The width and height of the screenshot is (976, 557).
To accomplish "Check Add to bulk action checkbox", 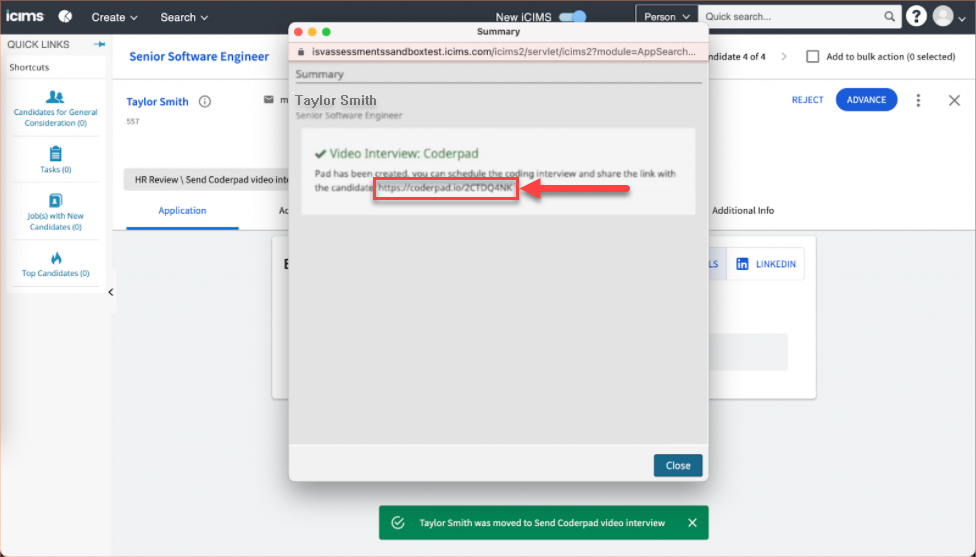I will point(812,57).
